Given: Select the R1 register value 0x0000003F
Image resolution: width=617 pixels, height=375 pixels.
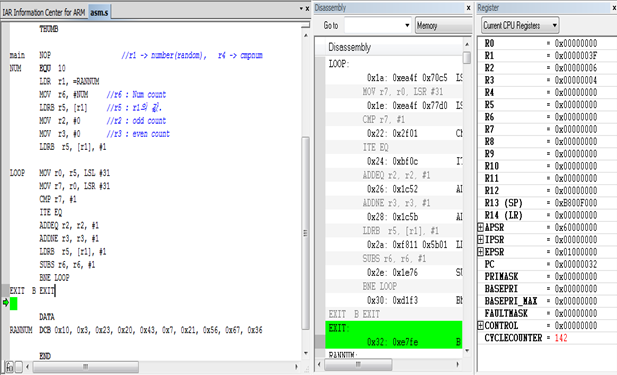Looking at the screenshot, I should (576, 55).
